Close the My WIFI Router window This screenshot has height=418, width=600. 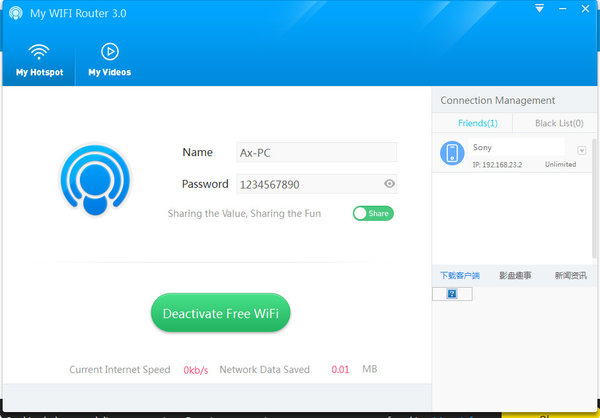coord(585,8)
